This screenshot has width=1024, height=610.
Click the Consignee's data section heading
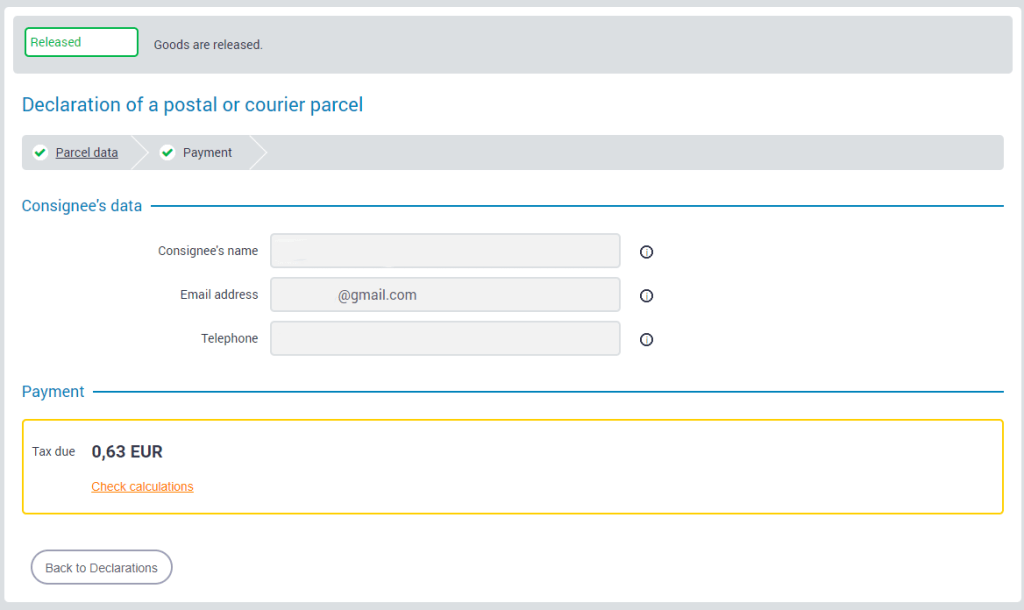[x=82, y=206]
